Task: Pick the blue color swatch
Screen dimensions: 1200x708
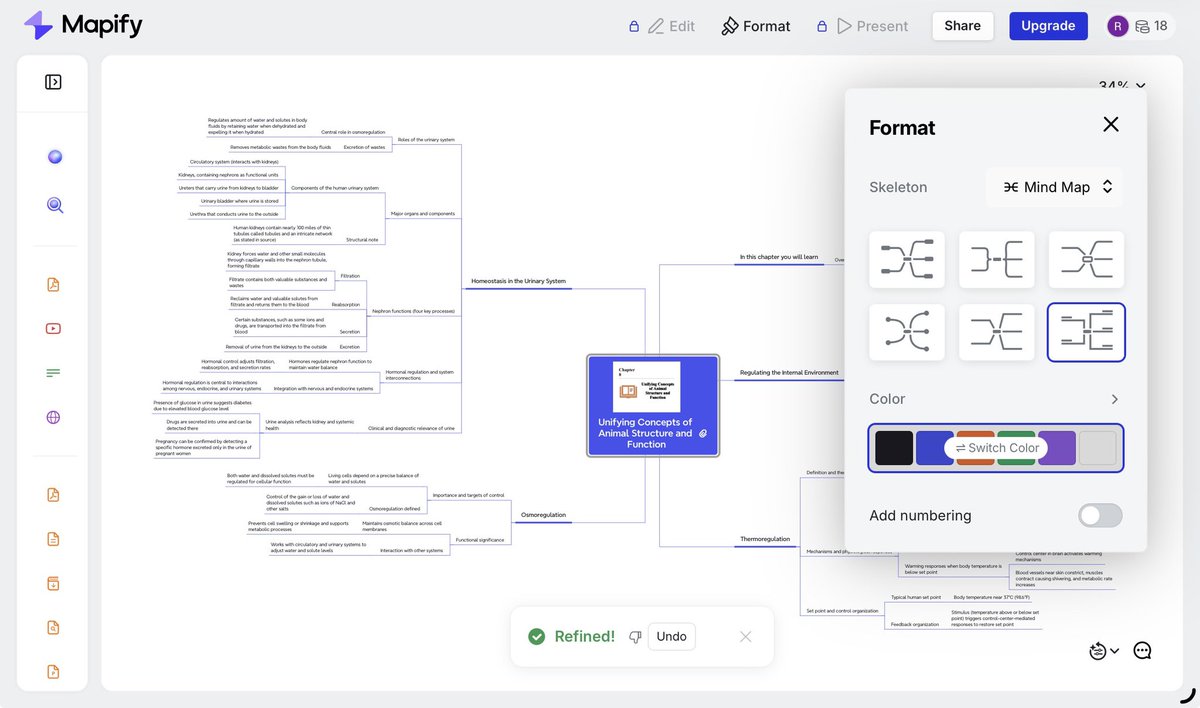Action: [932, 448]
